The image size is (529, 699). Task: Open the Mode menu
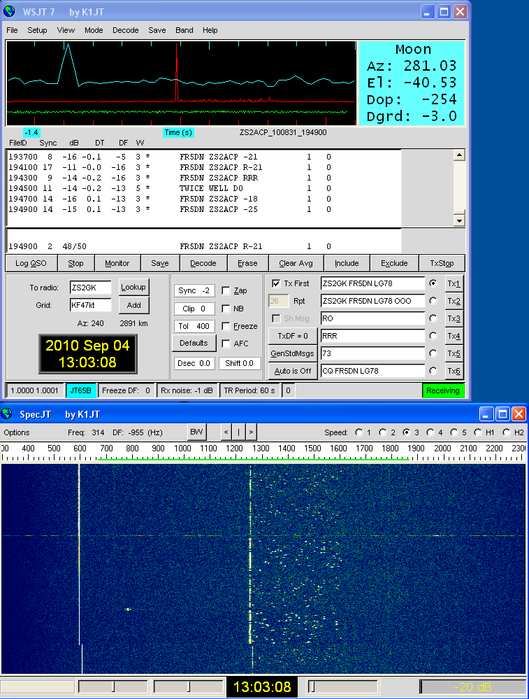click(94, 30)
